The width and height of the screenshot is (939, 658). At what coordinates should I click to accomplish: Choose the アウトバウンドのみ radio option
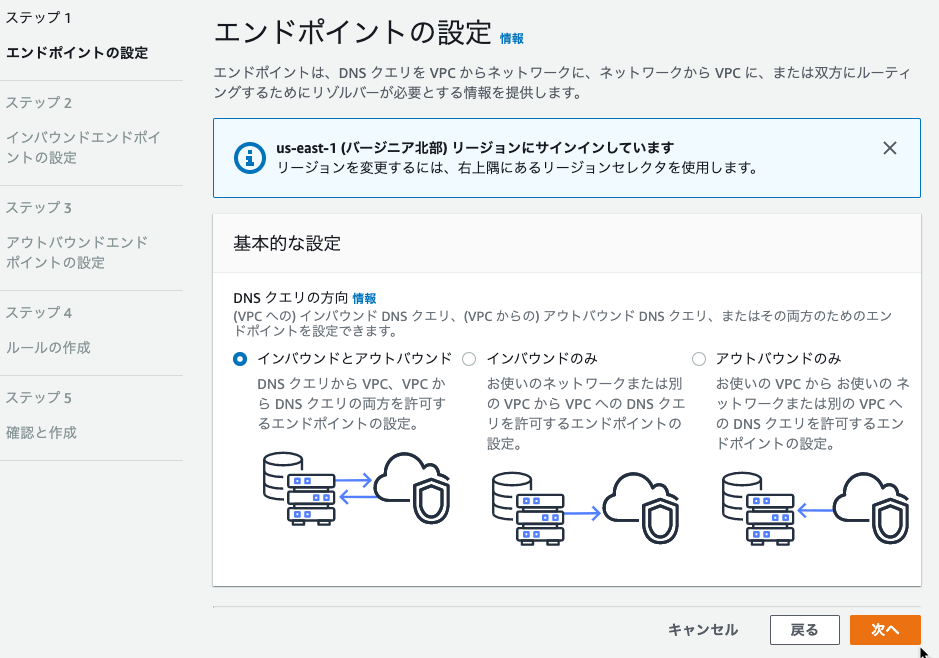(x=698, y=359)
